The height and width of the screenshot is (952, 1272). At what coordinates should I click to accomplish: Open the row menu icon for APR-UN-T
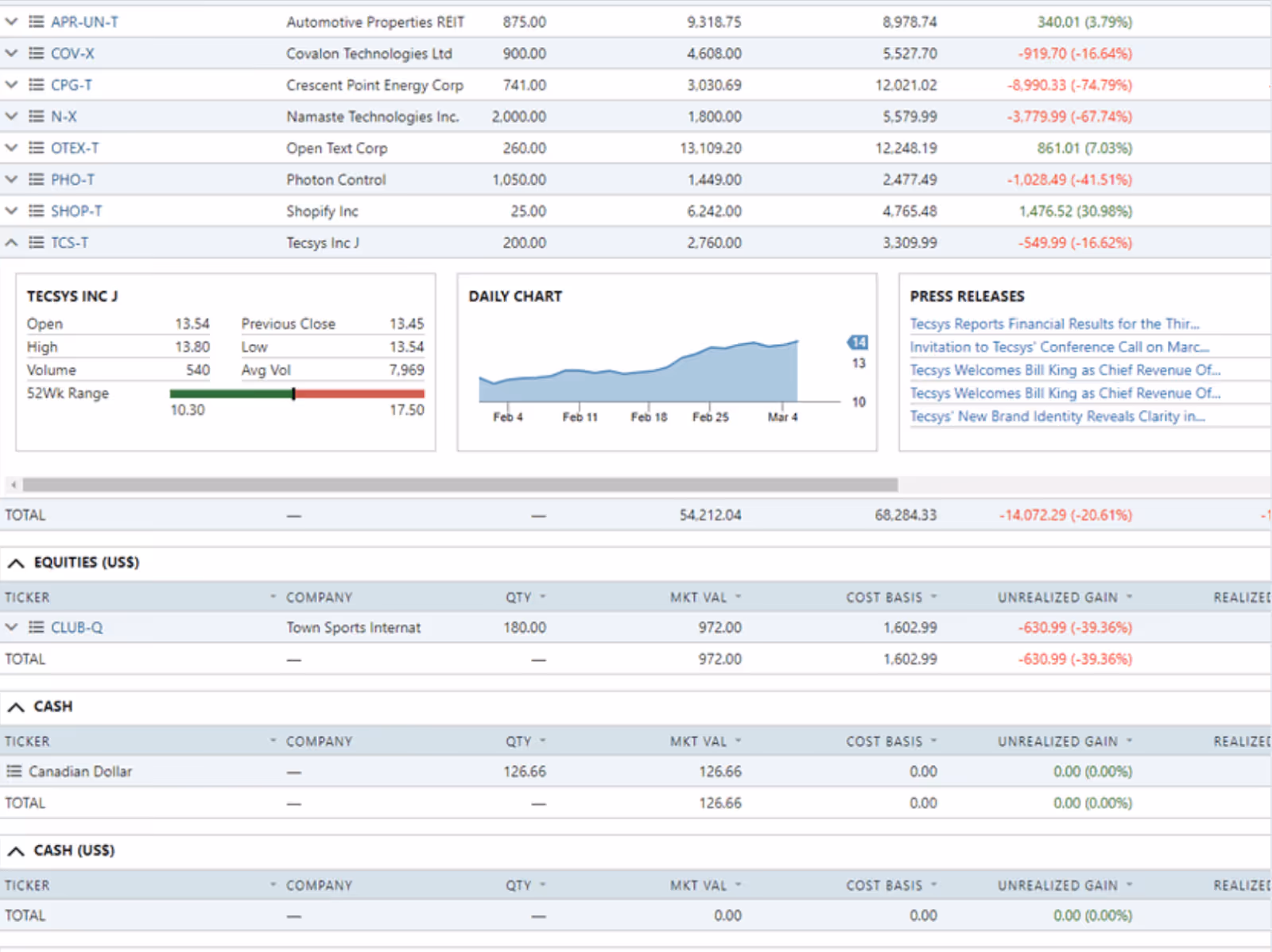[36, 21]
